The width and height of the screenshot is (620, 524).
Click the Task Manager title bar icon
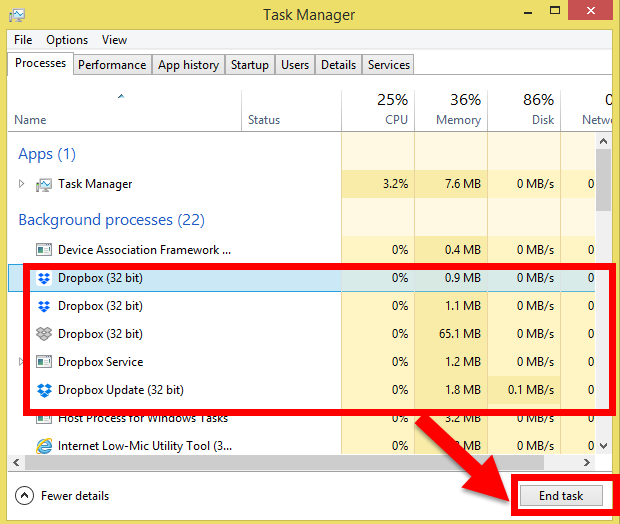[x=17, y=15]
